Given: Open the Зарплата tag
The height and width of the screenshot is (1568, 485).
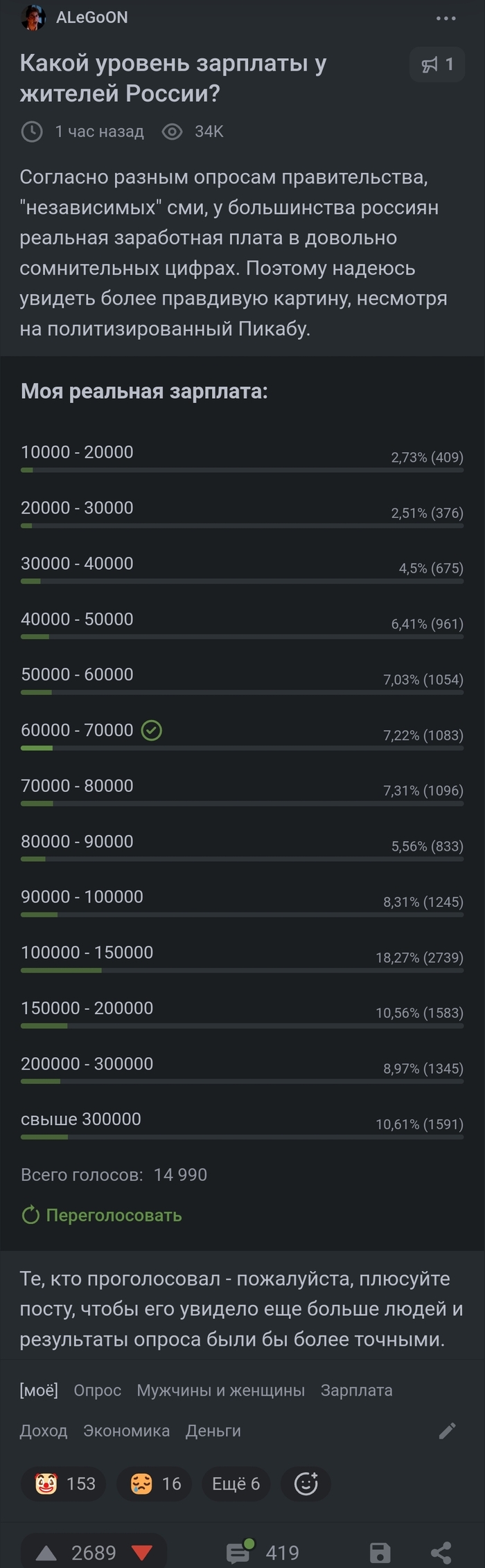Looking at the screenshot, I should tap(356, 1389).
